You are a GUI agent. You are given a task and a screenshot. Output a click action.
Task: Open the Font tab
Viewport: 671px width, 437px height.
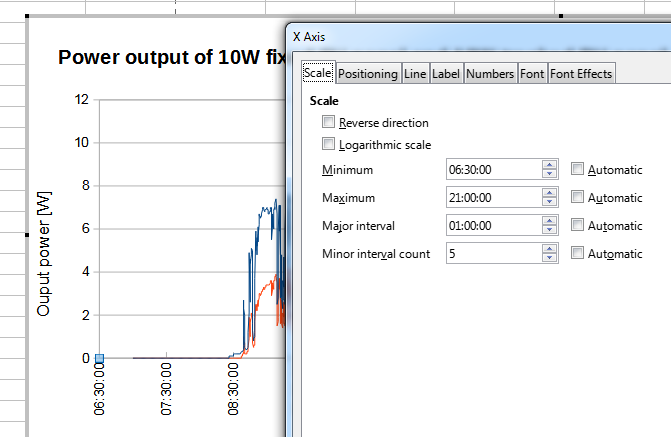[x=532, y=74]
